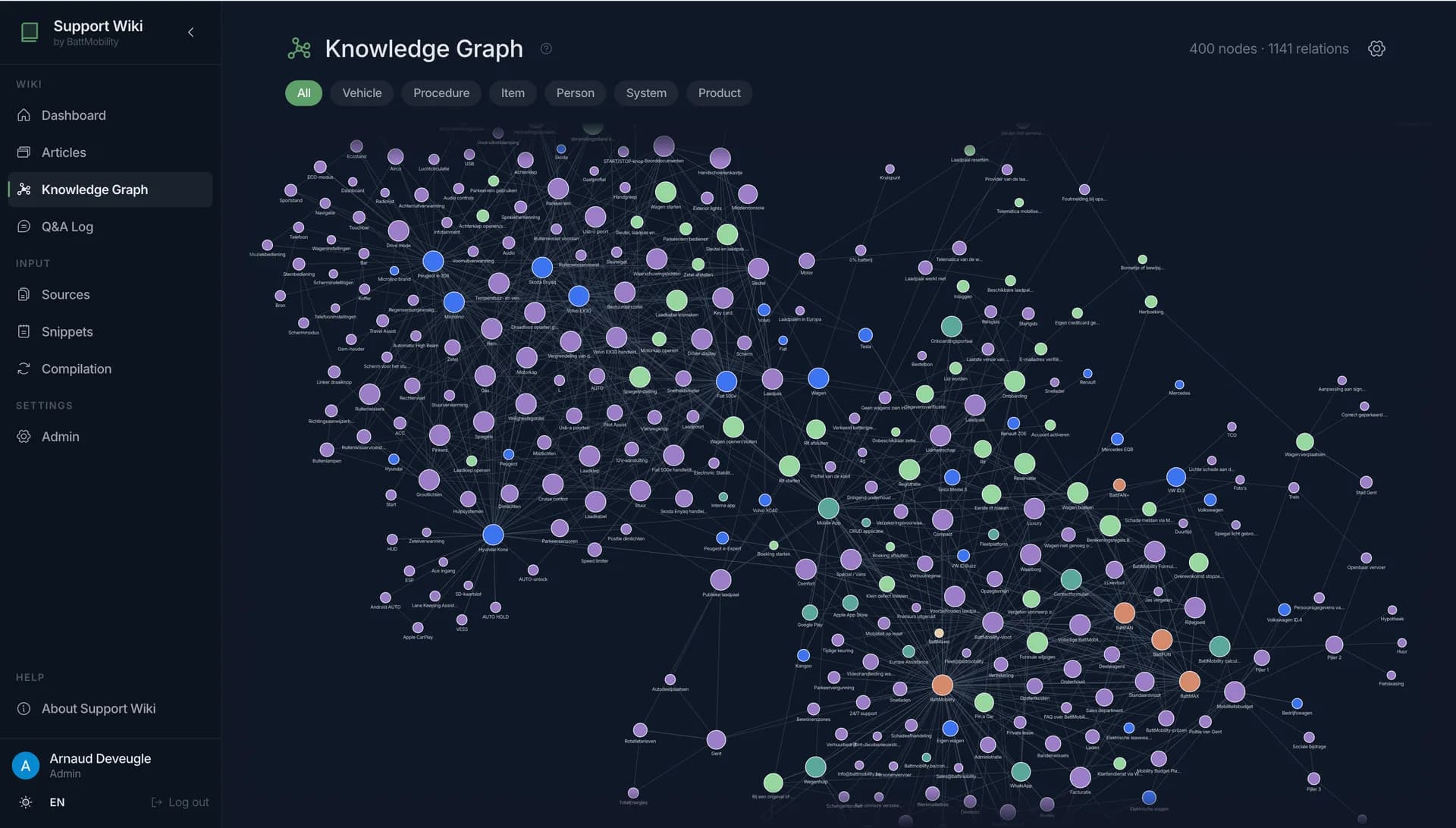The width and height of the screenshot is (1456, 828).
Task: Click the Q&A Log chat icon
Action: (x=24, y=227)
